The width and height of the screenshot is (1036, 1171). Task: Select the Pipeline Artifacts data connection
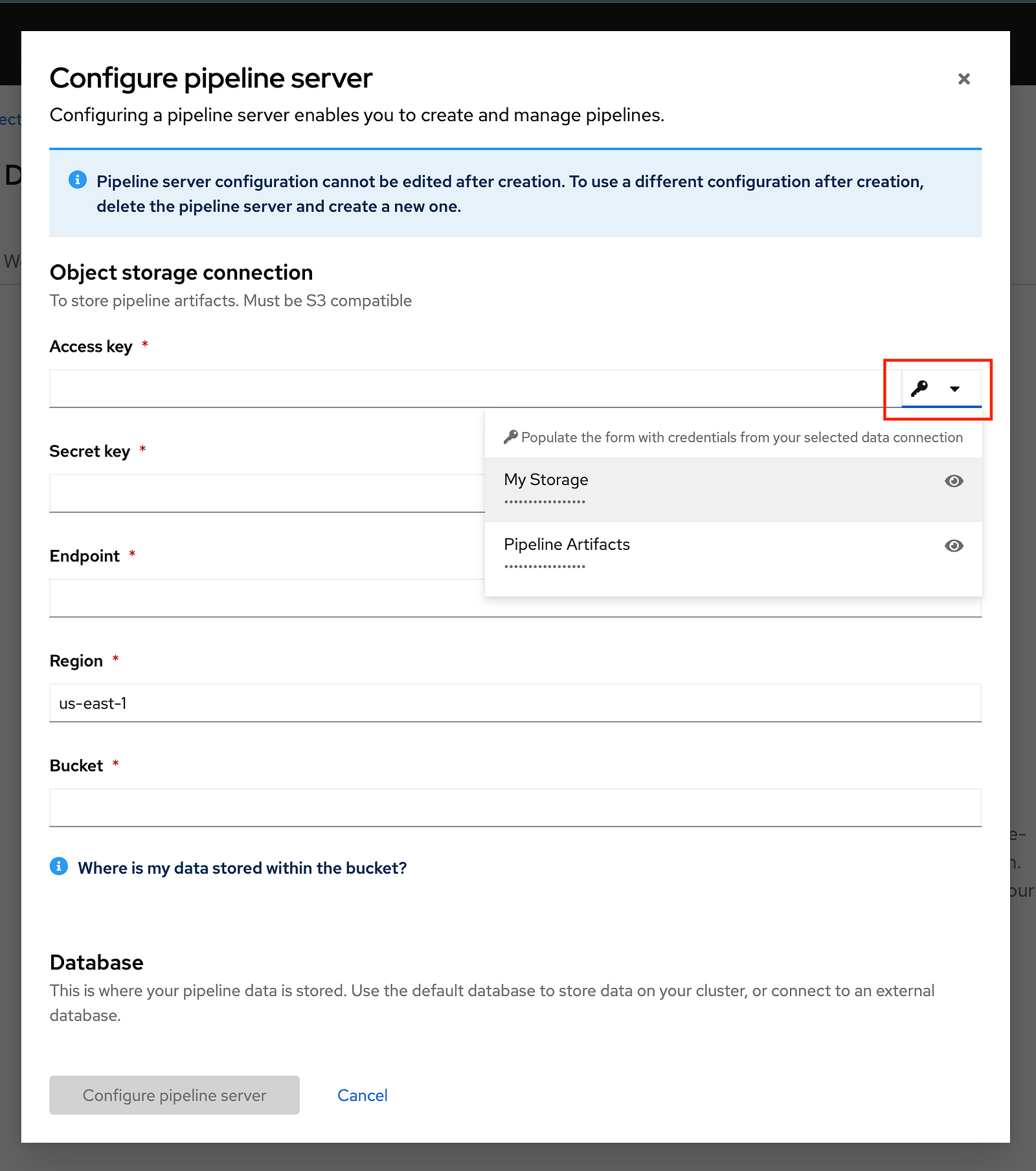(x=734, y=554)
